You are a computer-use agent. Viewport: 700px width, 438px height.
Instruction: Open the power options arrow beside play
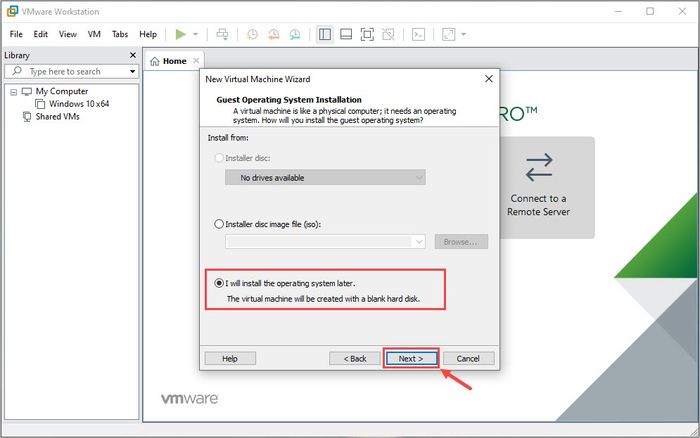[x=196, y=34]
